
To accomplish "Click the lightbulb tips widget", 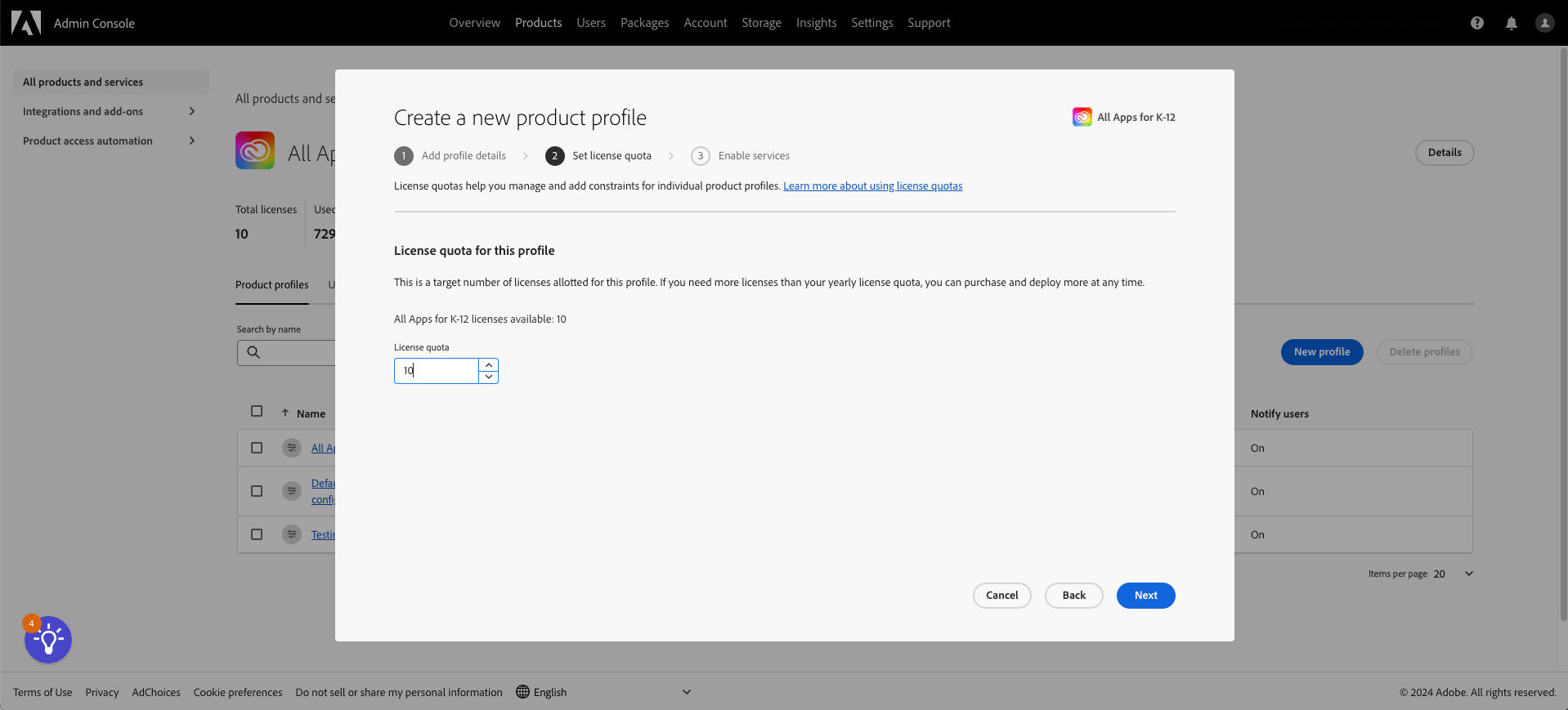I will coord(48,640).
